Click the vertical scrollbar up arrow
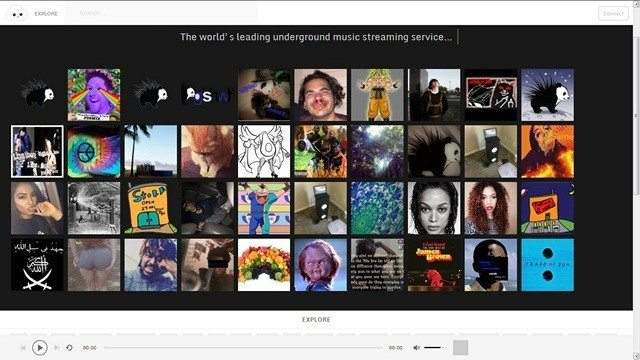The width and height of the screenshot is (640, 360). click(636, 4)
